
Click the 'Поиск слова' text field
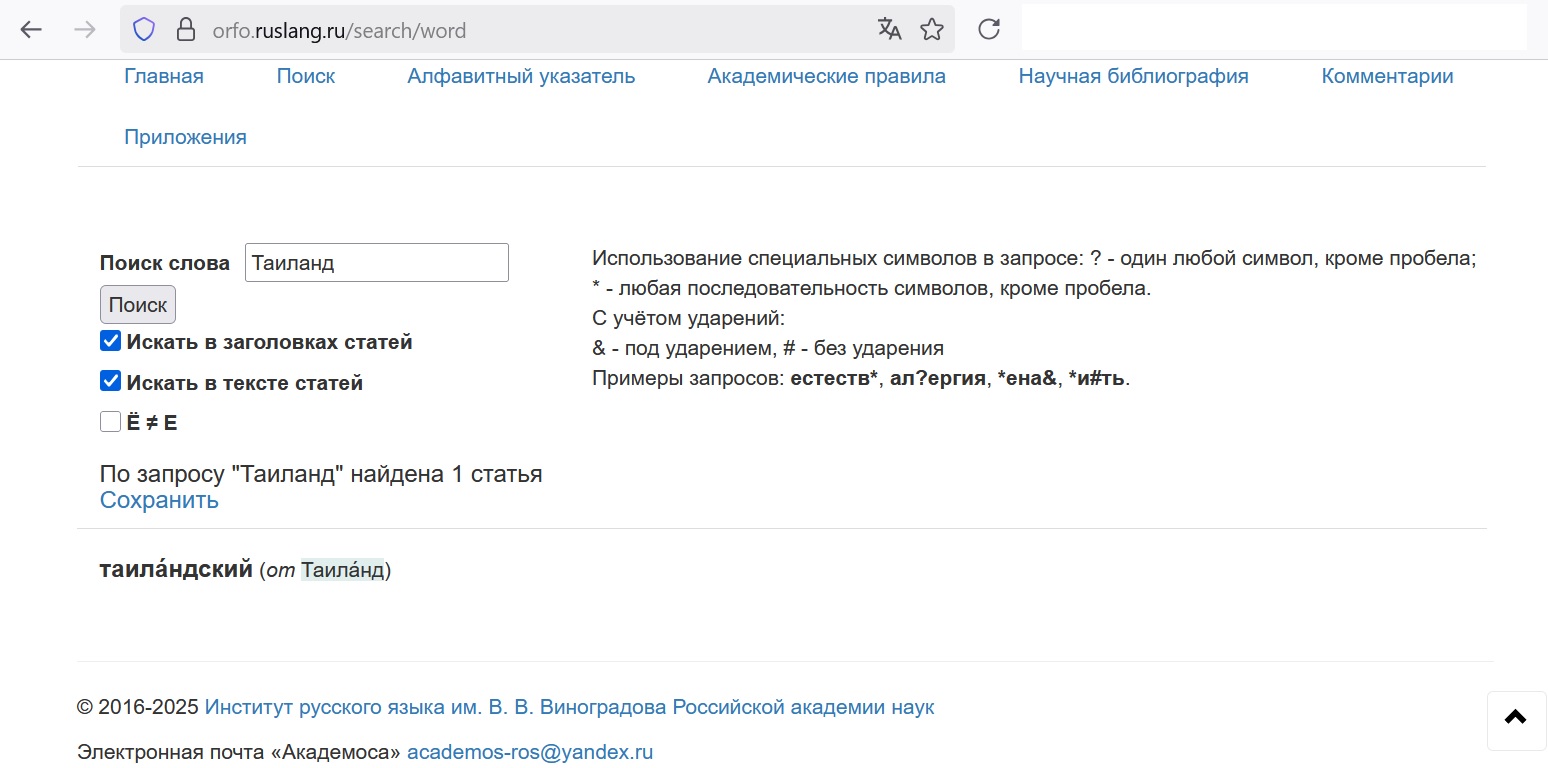tap(376, 263)
